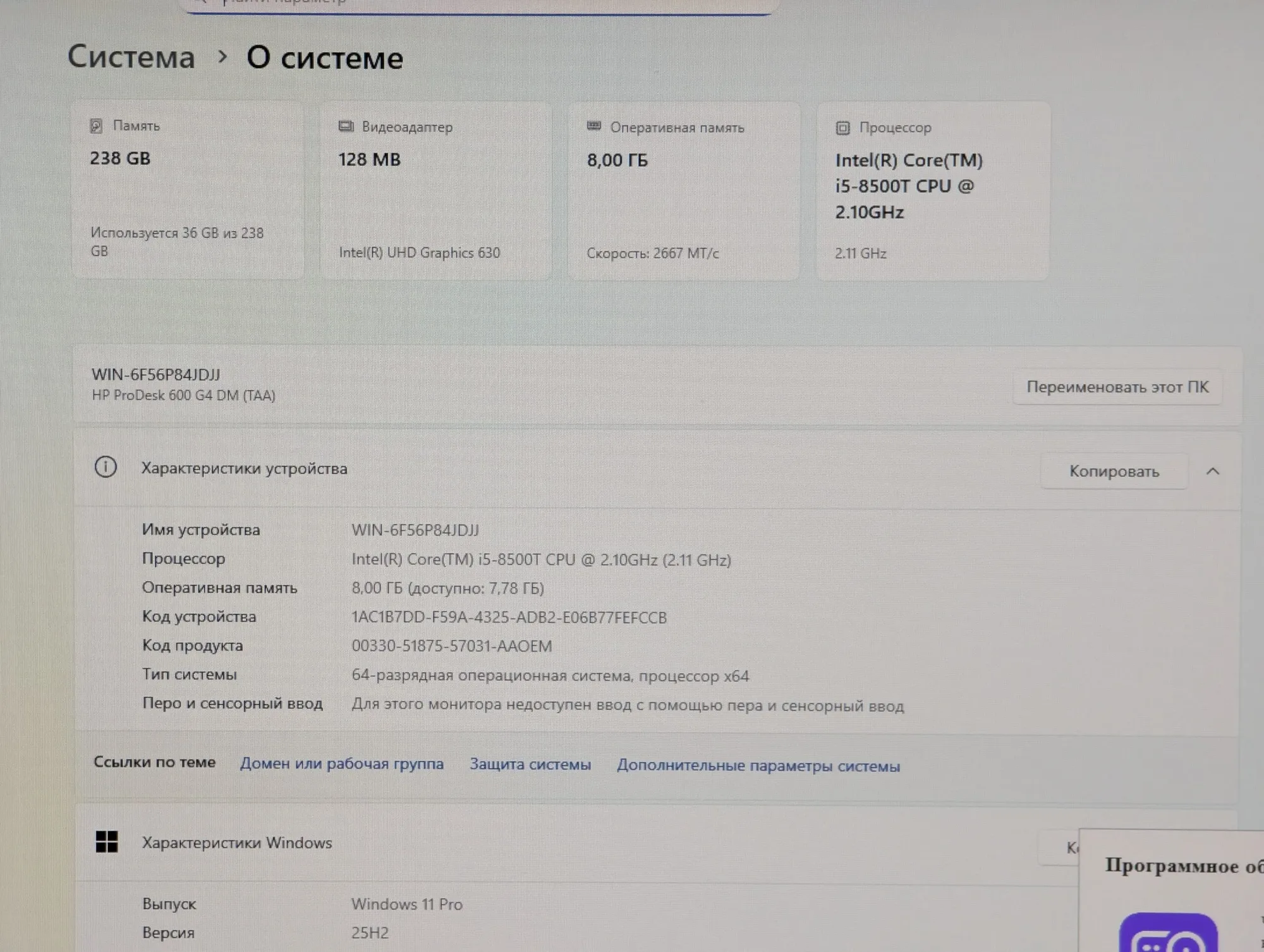The width and height of the screenshot is (1264, 952).
Task: Click the Windows logo beside Характеристики Windows
Action: pyautogui.click(x=107, y=841)
